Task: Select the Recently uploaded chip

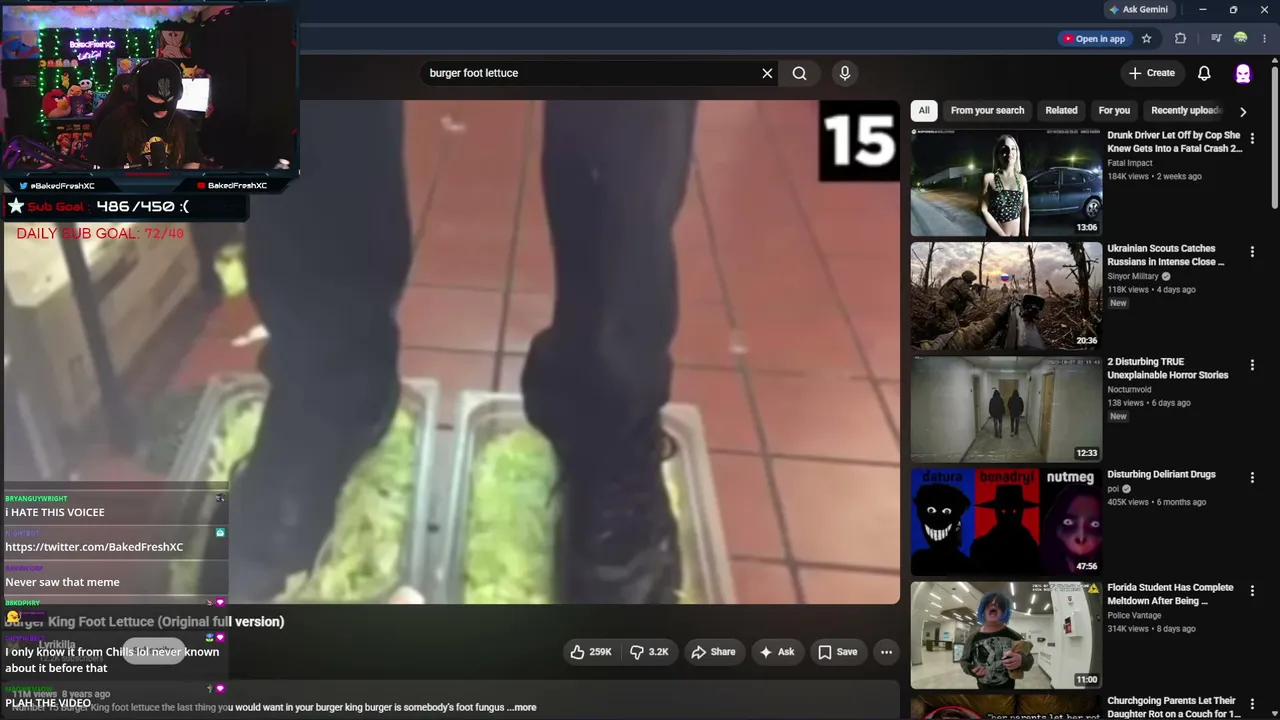Action: (1187, 111)
